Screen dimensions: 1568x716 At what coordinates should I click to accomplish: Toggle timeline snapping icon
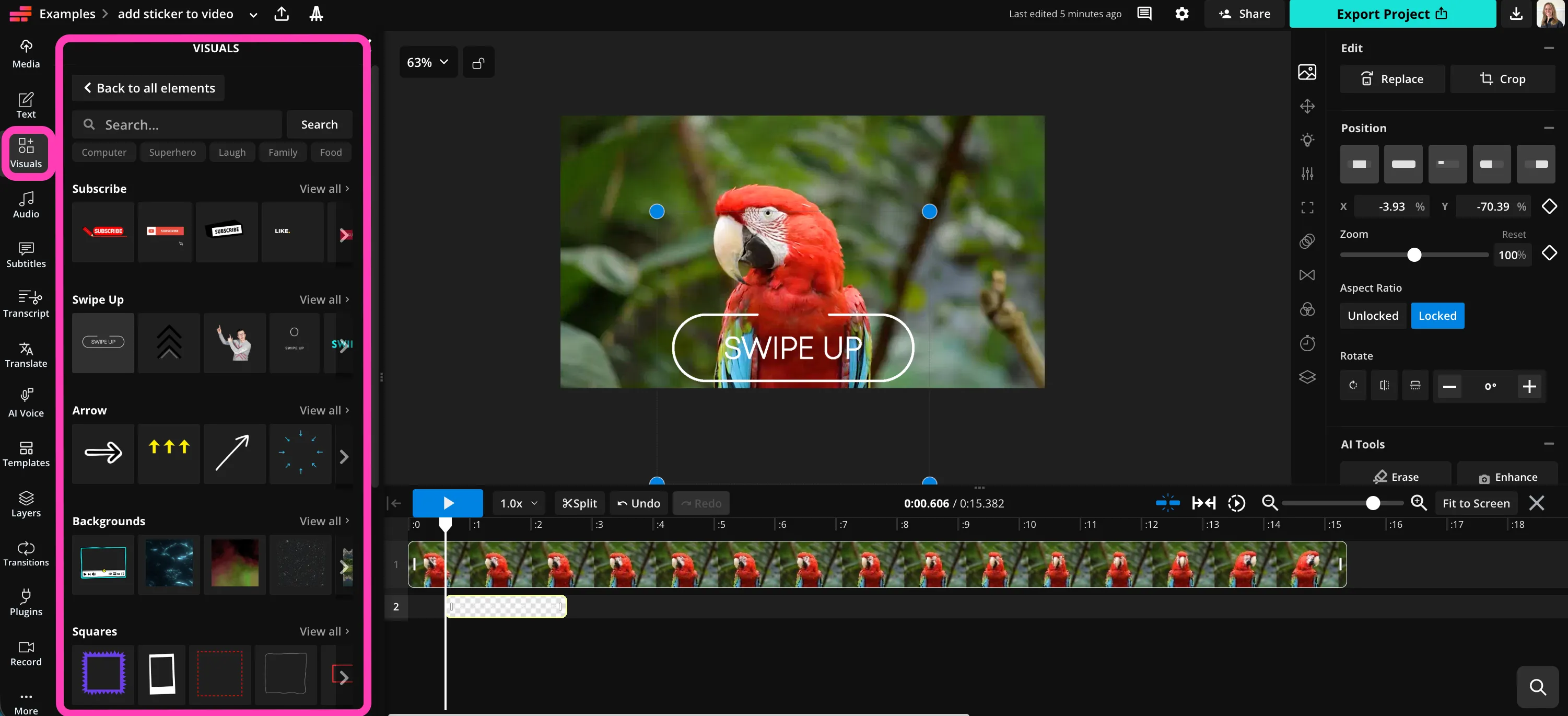[1167, 503]
